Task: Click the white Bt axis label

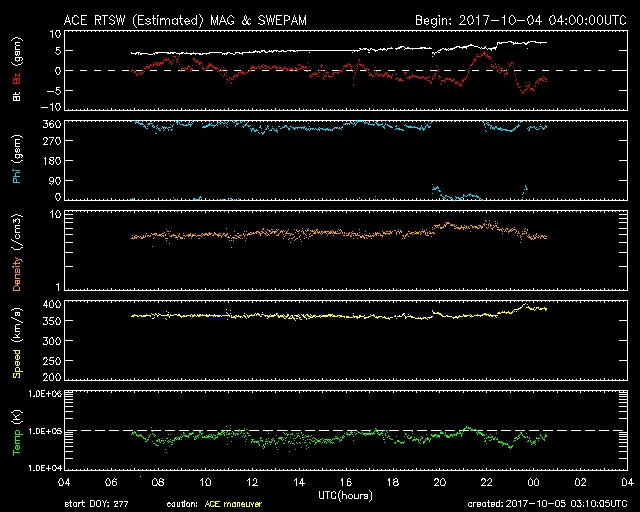Action: pos(18,96)
